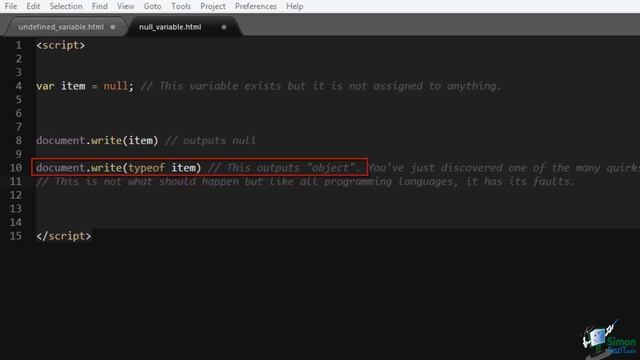Close undefined_variable.html tab via unsaved dot
Image resolution: width=640 pixels, height=360 pixels.
point(113,27)
